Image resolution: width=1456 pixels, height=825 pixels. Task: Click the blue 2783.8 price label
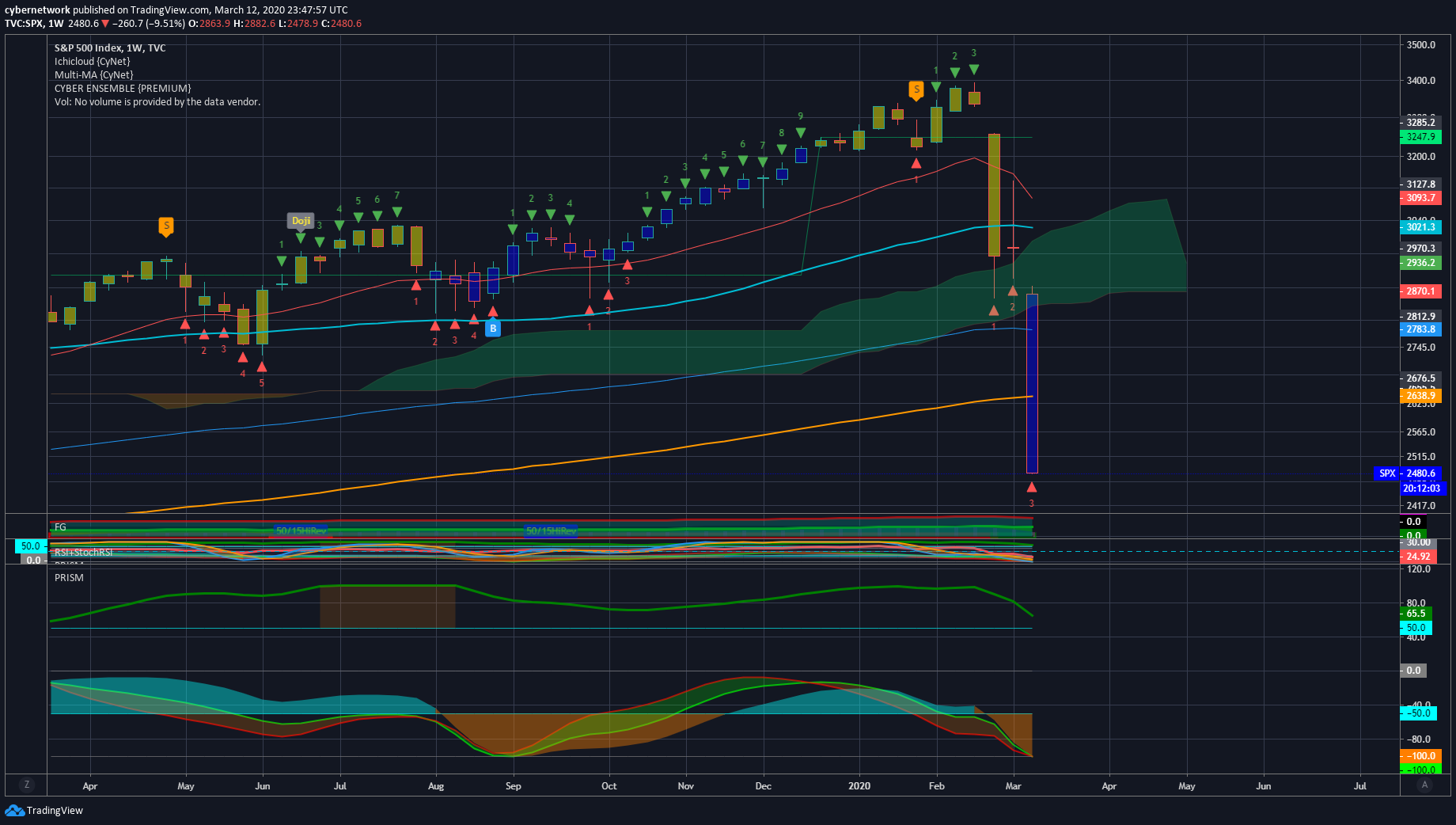[1420, 329]
